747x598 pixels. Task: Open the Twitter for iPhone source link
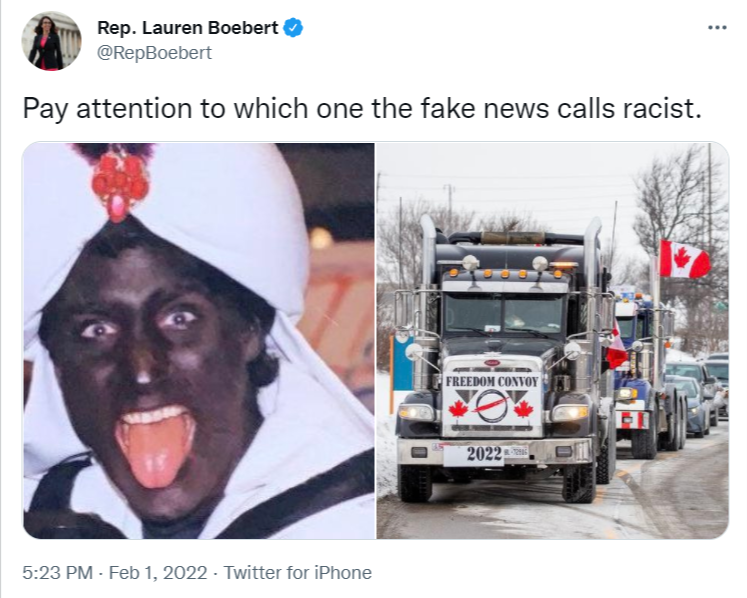click(x=298, y=572)
